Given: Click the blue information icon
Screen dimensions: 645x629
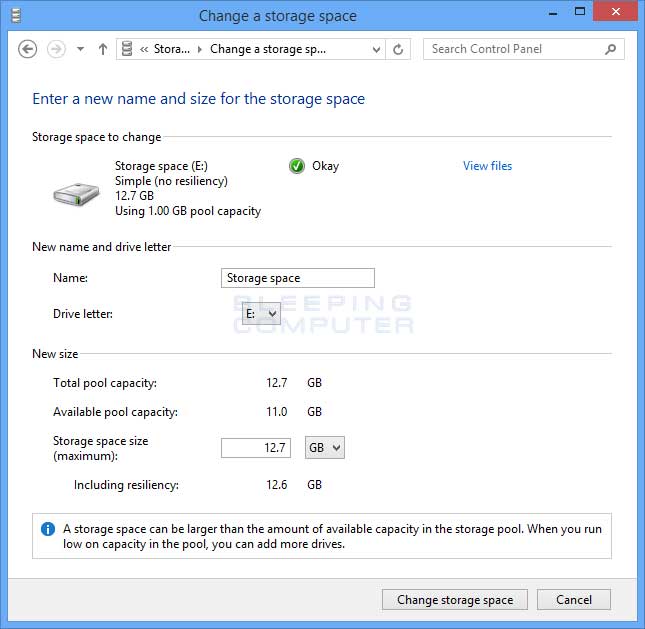Looking at the screenshot, I should (x=48, y=529).
